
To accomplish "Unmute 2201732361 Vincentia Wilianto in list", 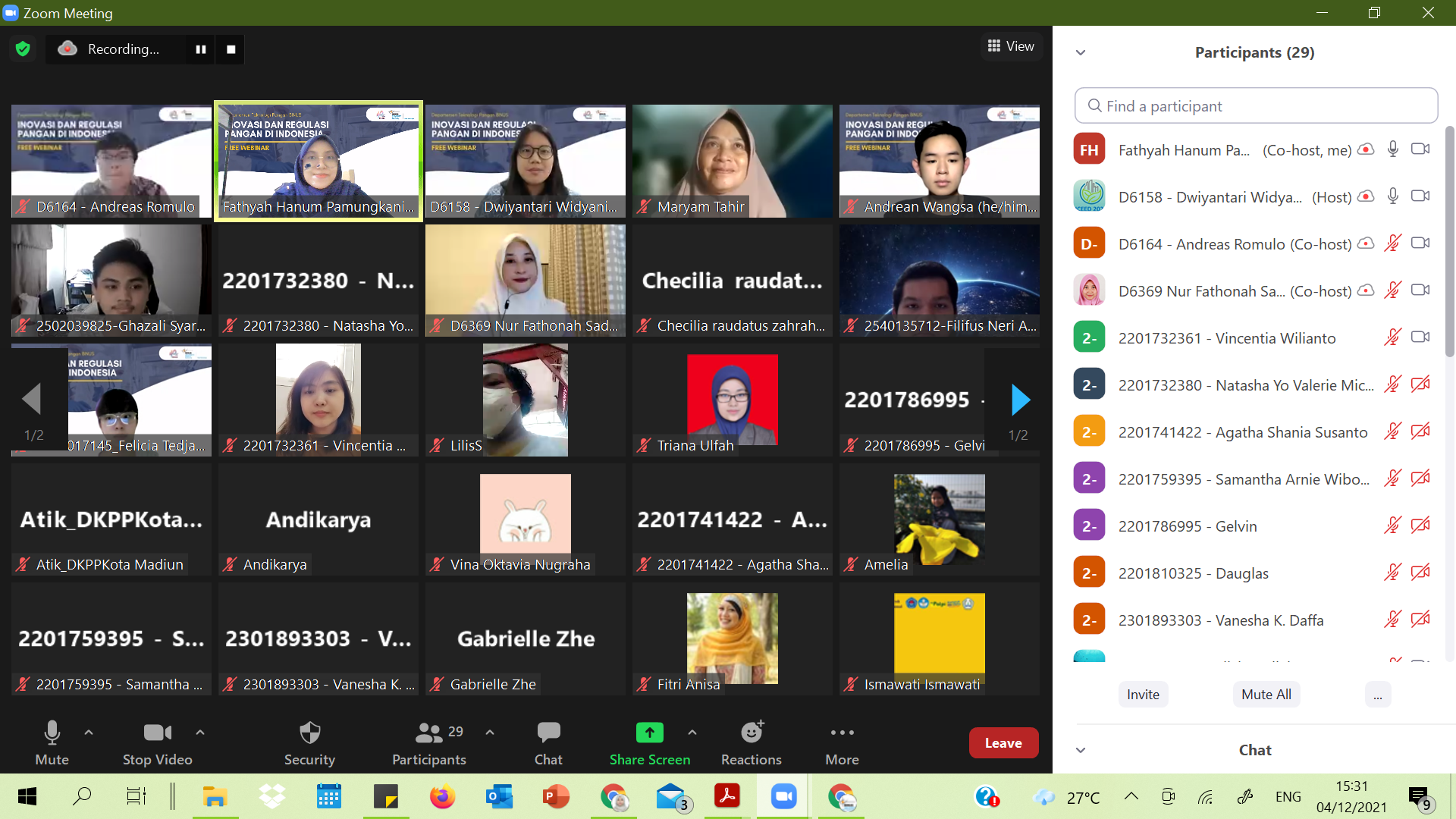I will [1393, 337].
